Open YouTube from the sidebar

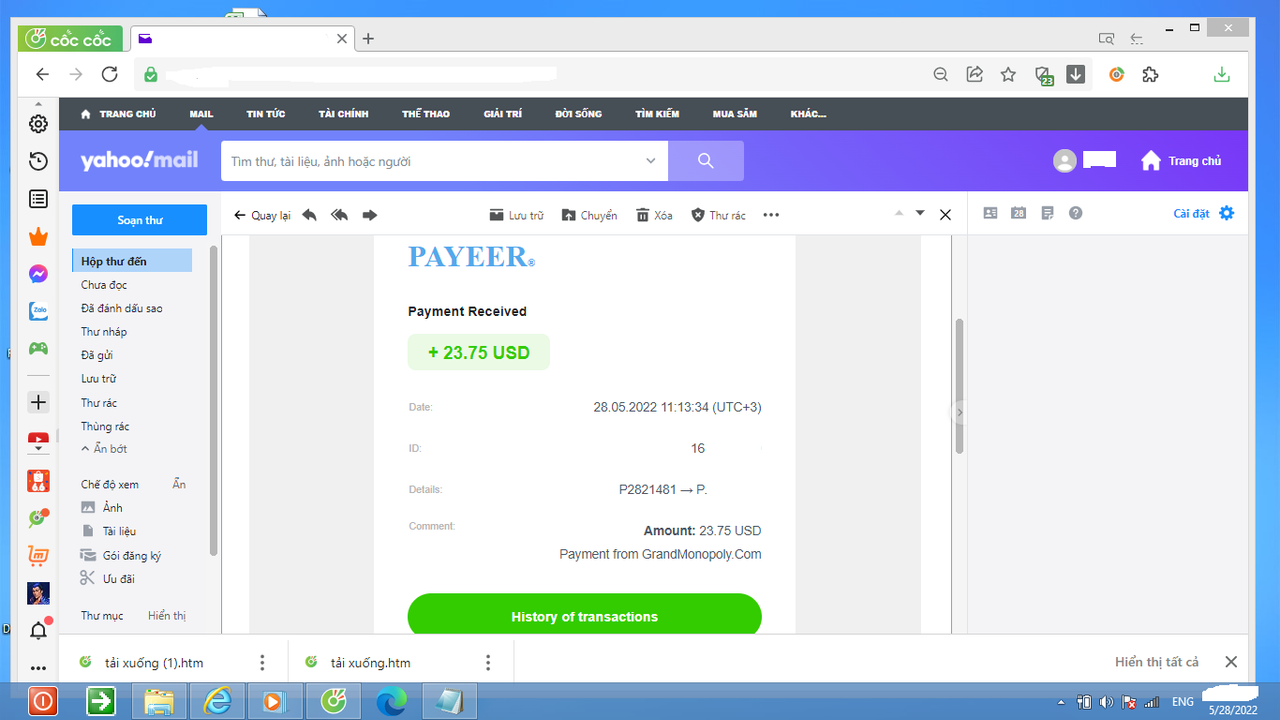[38, 440]
